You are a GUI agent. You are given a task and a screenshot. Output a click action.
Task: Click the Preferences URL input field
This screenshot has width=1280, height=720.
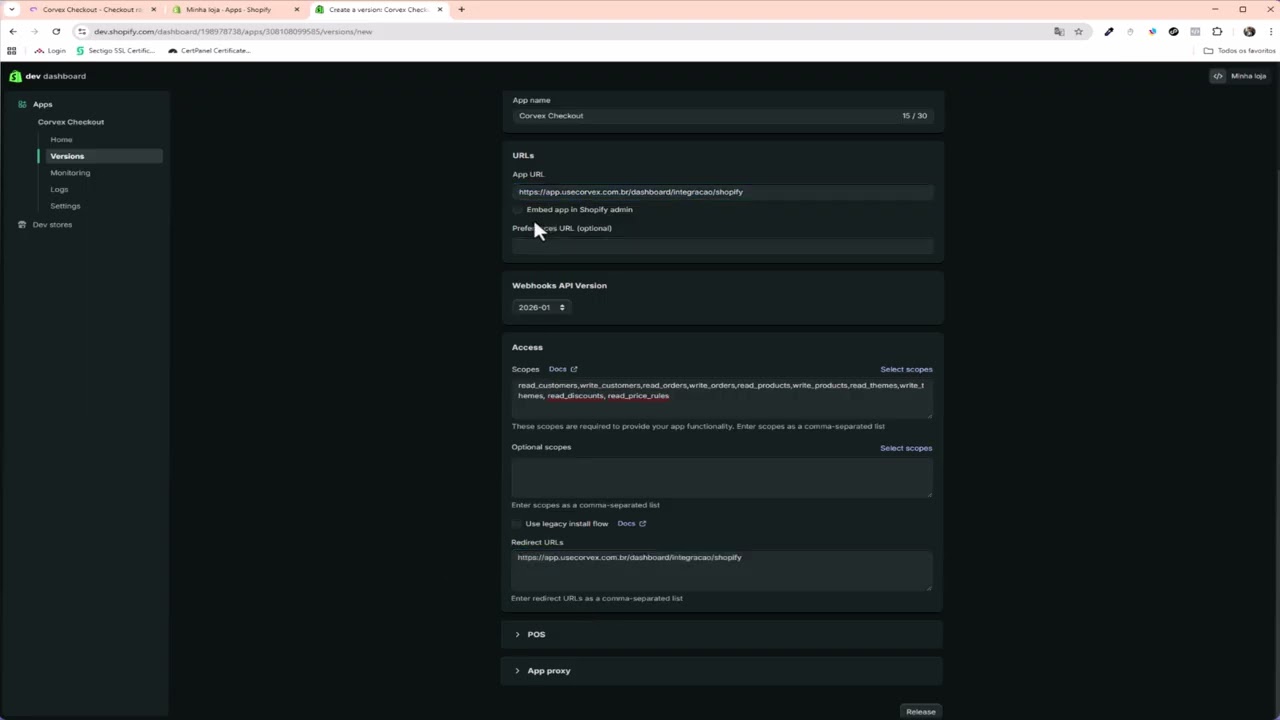coord(722,246)
